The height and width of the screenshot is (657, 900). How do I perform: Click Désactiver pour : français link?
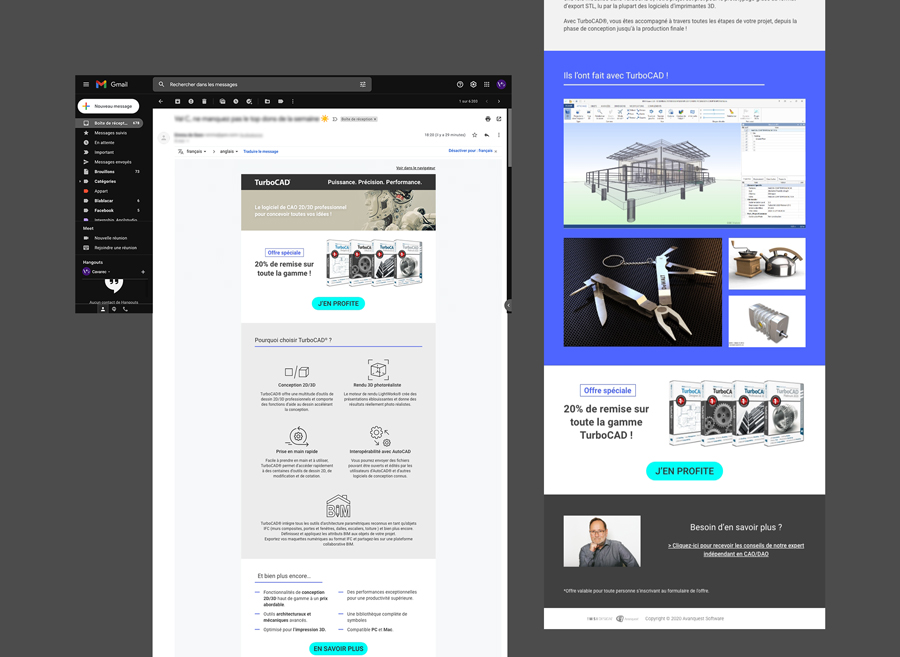pyautogui.click(x=470, y=151)
